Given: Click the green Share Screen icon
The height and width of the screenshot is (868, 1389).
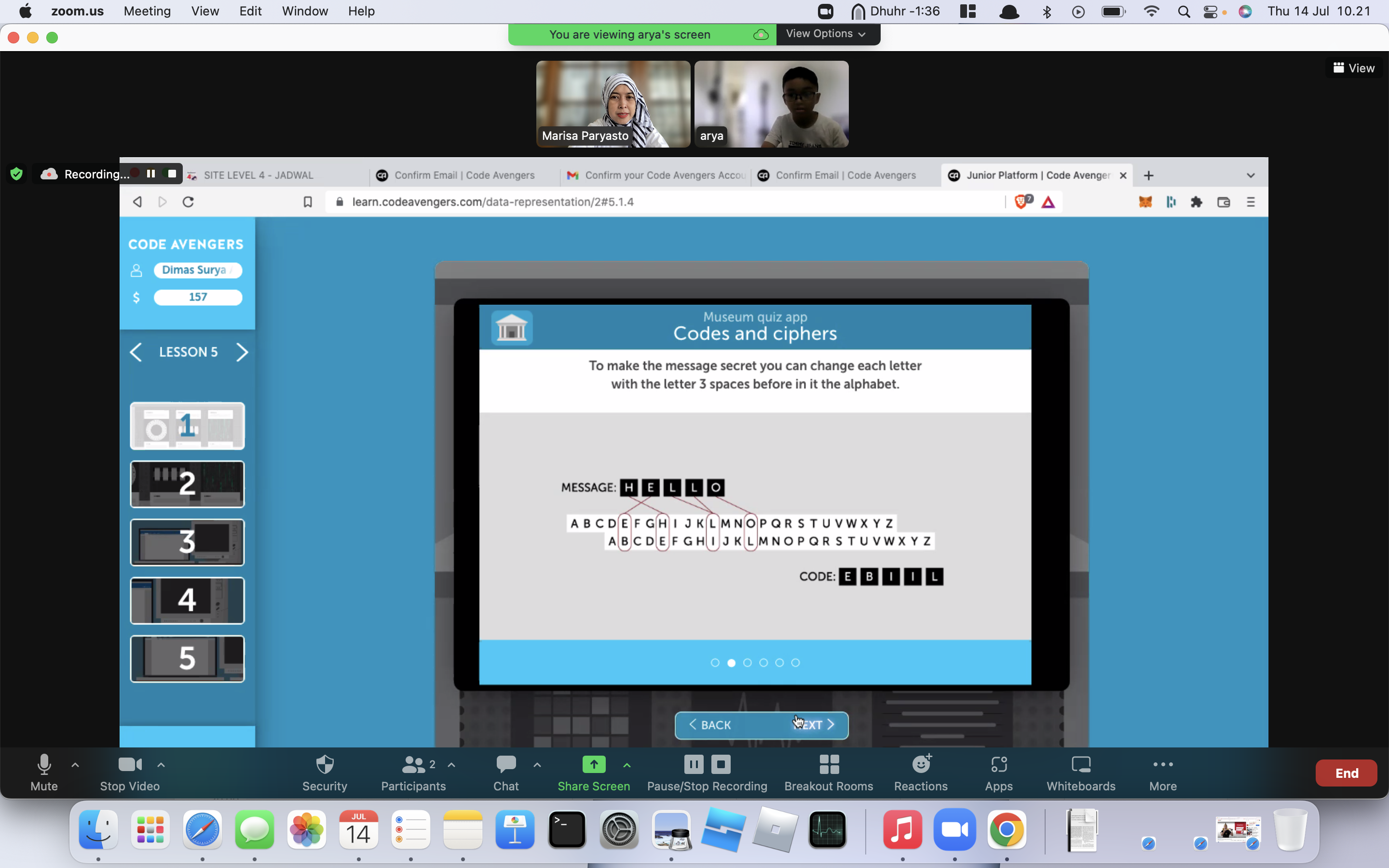Looking at the screenshot, I should tap(594, 764).
